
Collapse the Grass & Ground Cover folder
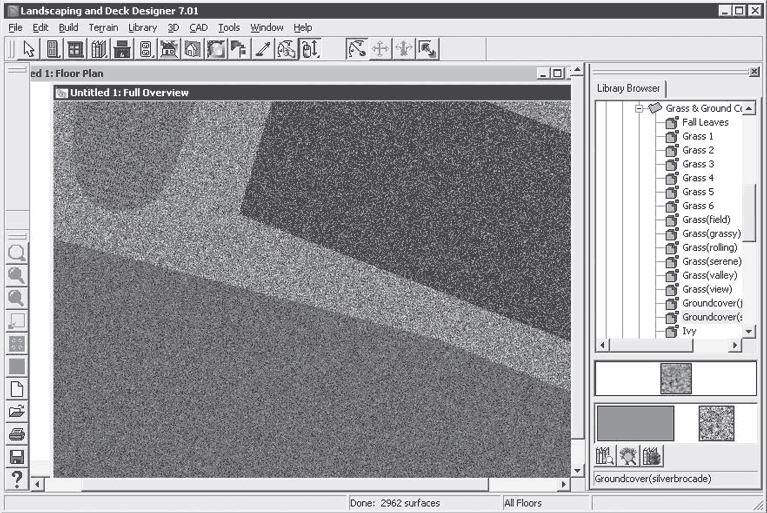(638, 108)
